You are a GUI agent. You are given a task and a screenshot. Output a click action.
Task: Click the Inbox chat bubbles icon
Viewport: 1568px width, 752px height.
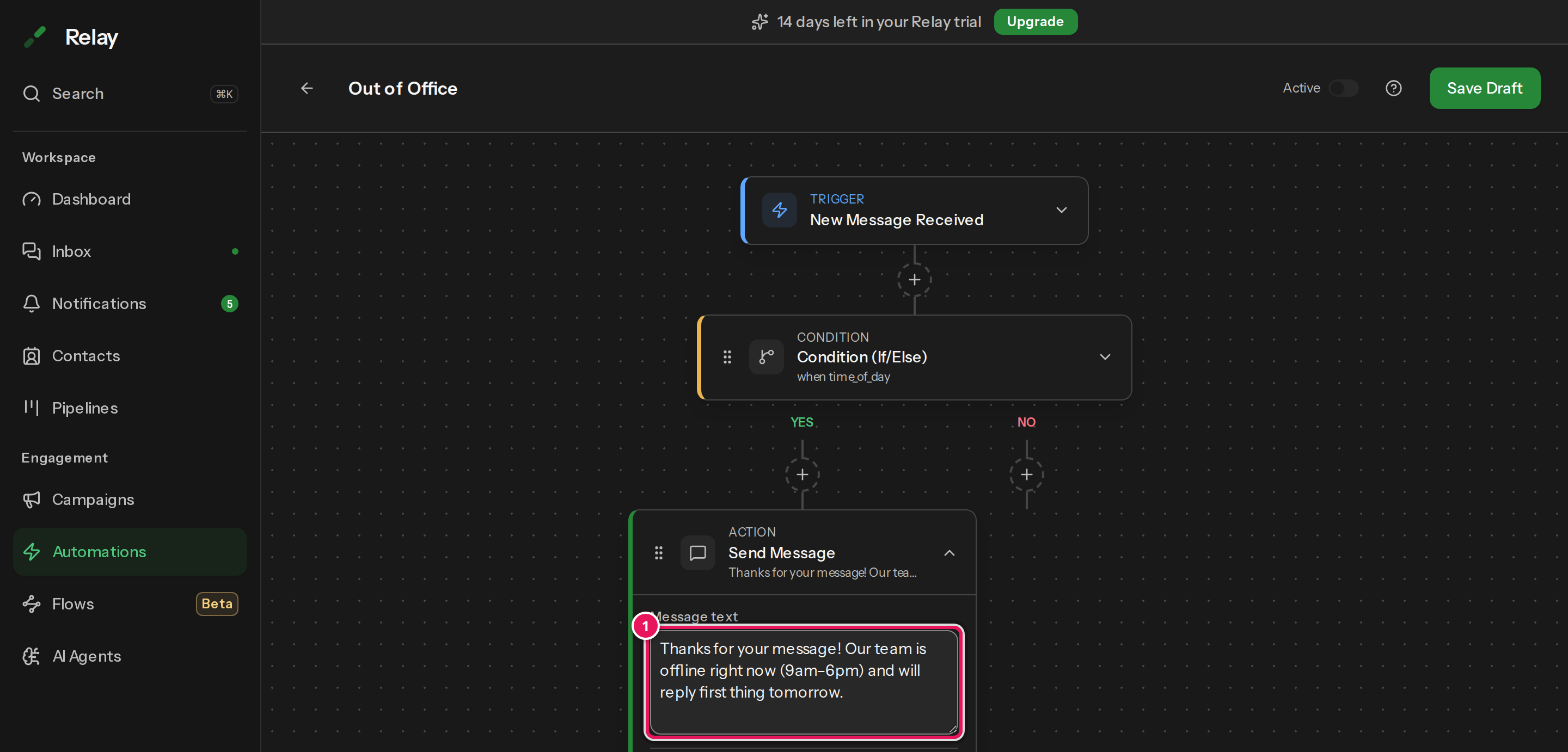click(31, 251)
